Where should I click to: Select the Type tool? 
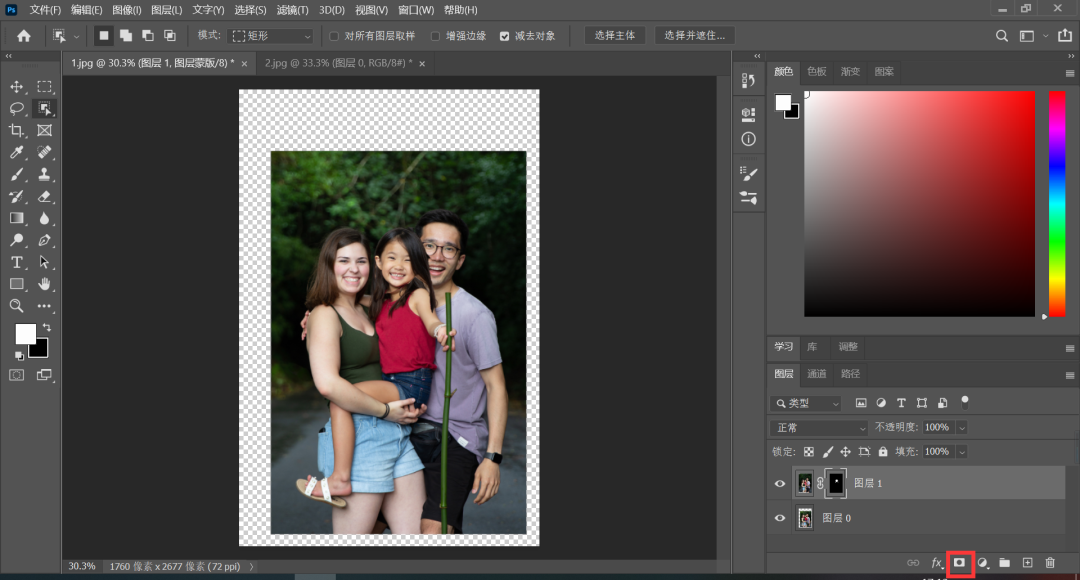pos(17,262)
